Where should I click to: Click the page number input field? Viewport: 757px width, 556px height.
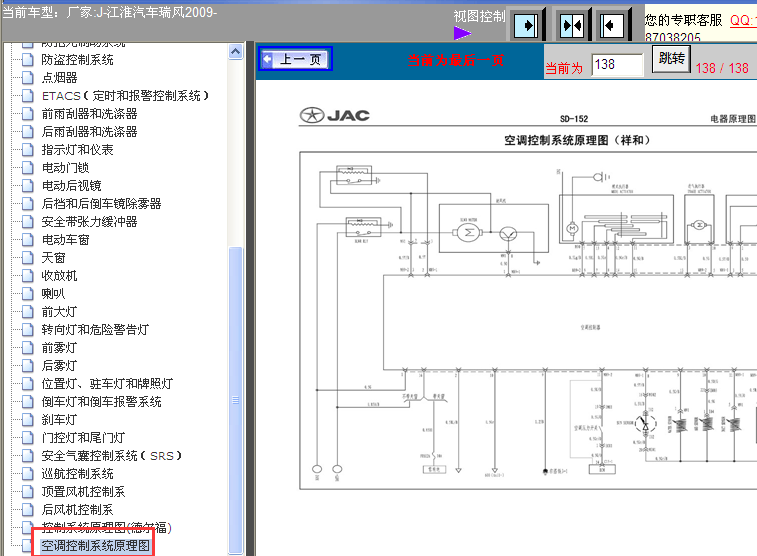coord(617,65)
